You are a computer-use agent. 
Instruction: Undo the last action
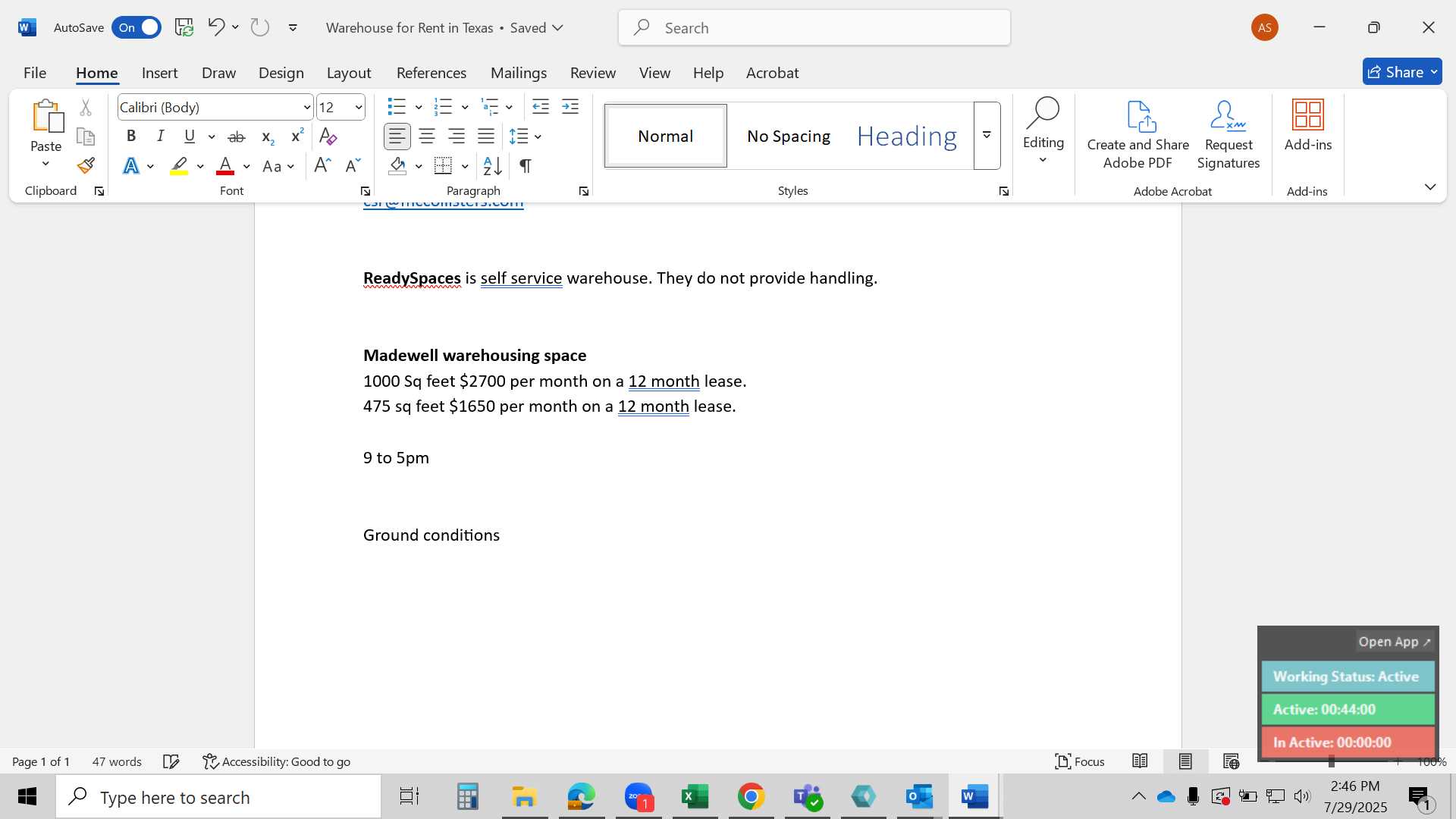216,27
